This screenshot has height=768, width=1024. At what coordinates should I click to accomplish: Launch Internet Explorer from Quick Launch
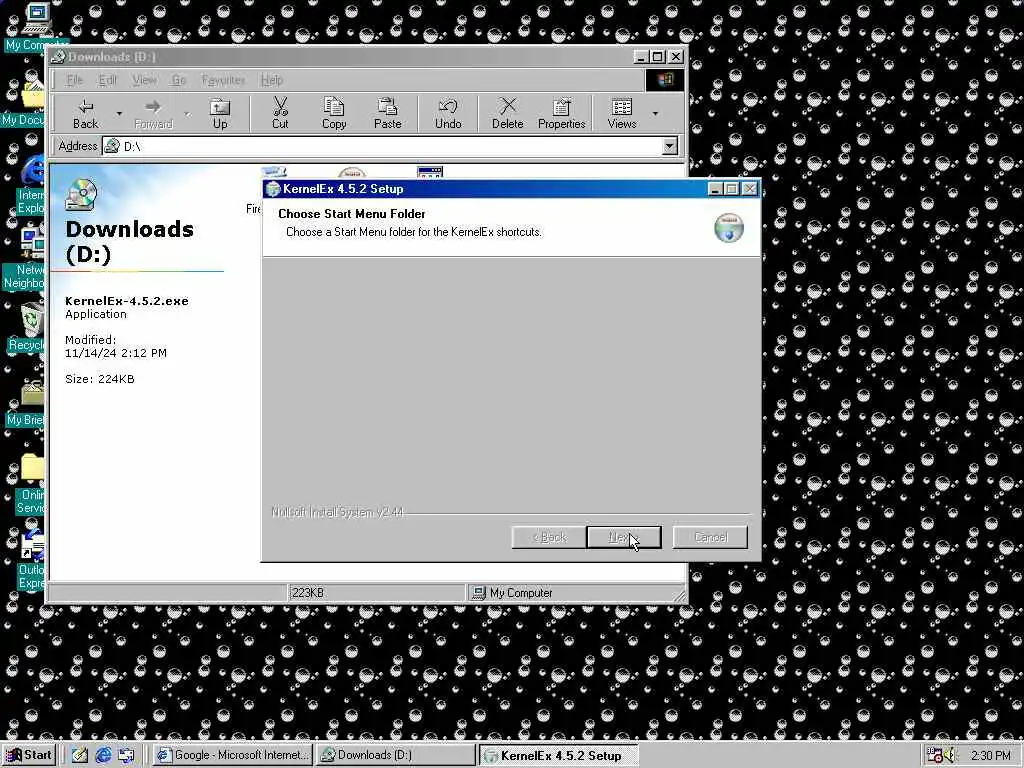click(103, 755)
